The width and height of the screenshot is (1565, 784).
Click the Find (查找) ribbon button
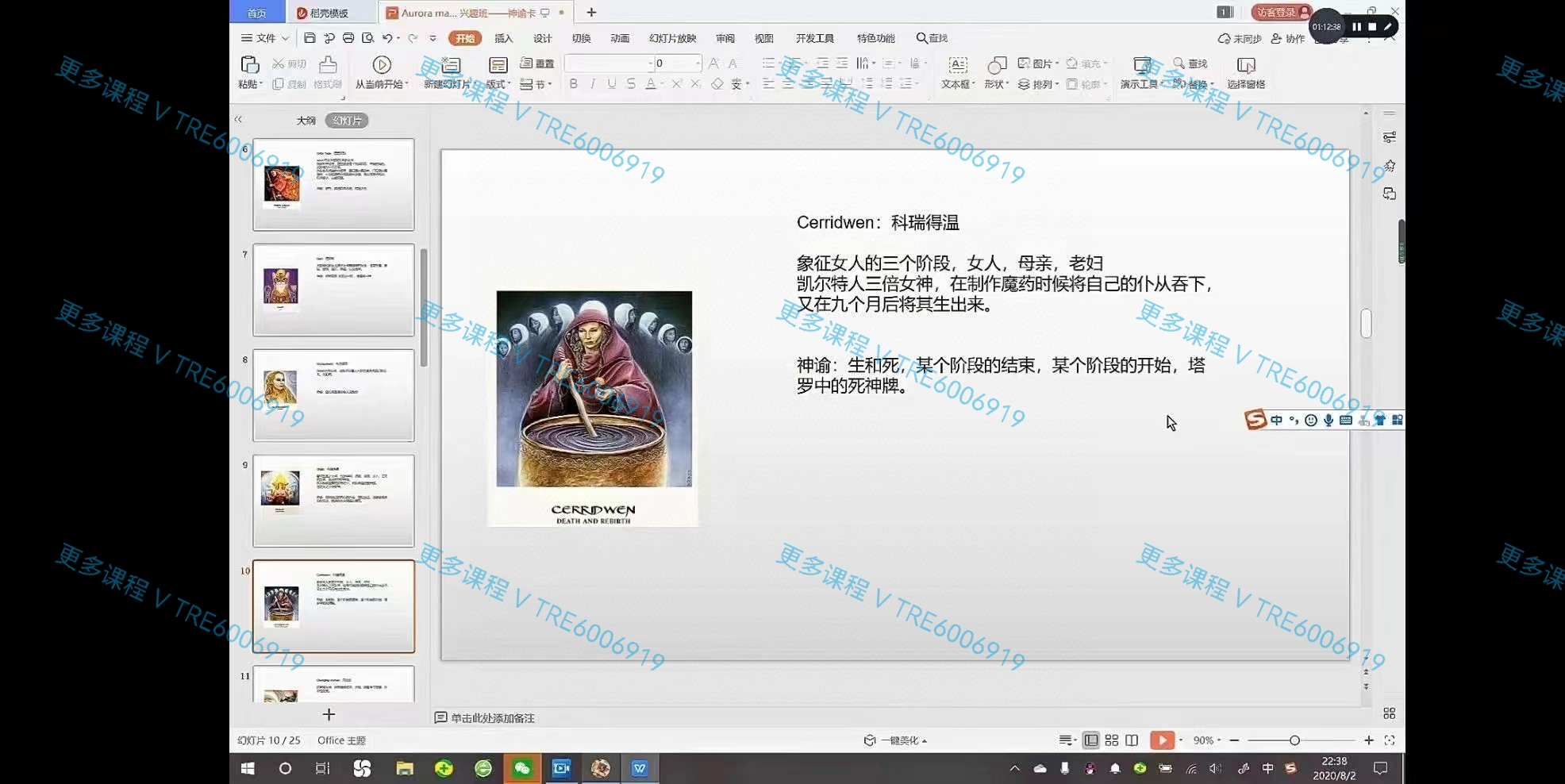[1190, 63]
